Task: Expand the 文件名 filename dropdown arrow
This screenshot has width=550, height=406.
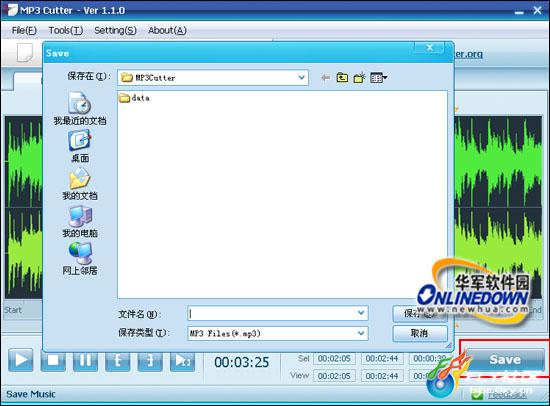Action: pyautogui.click(x=361, y=313)
